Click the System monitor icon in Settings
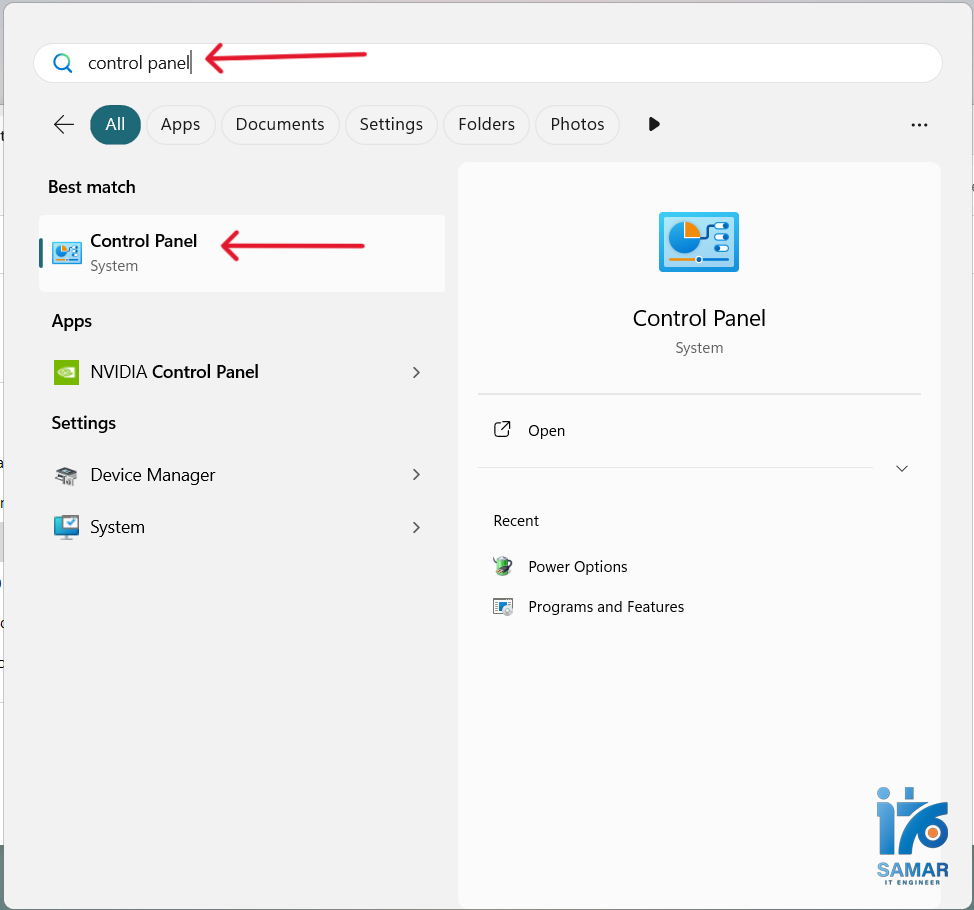 click(x=66, y=527)
